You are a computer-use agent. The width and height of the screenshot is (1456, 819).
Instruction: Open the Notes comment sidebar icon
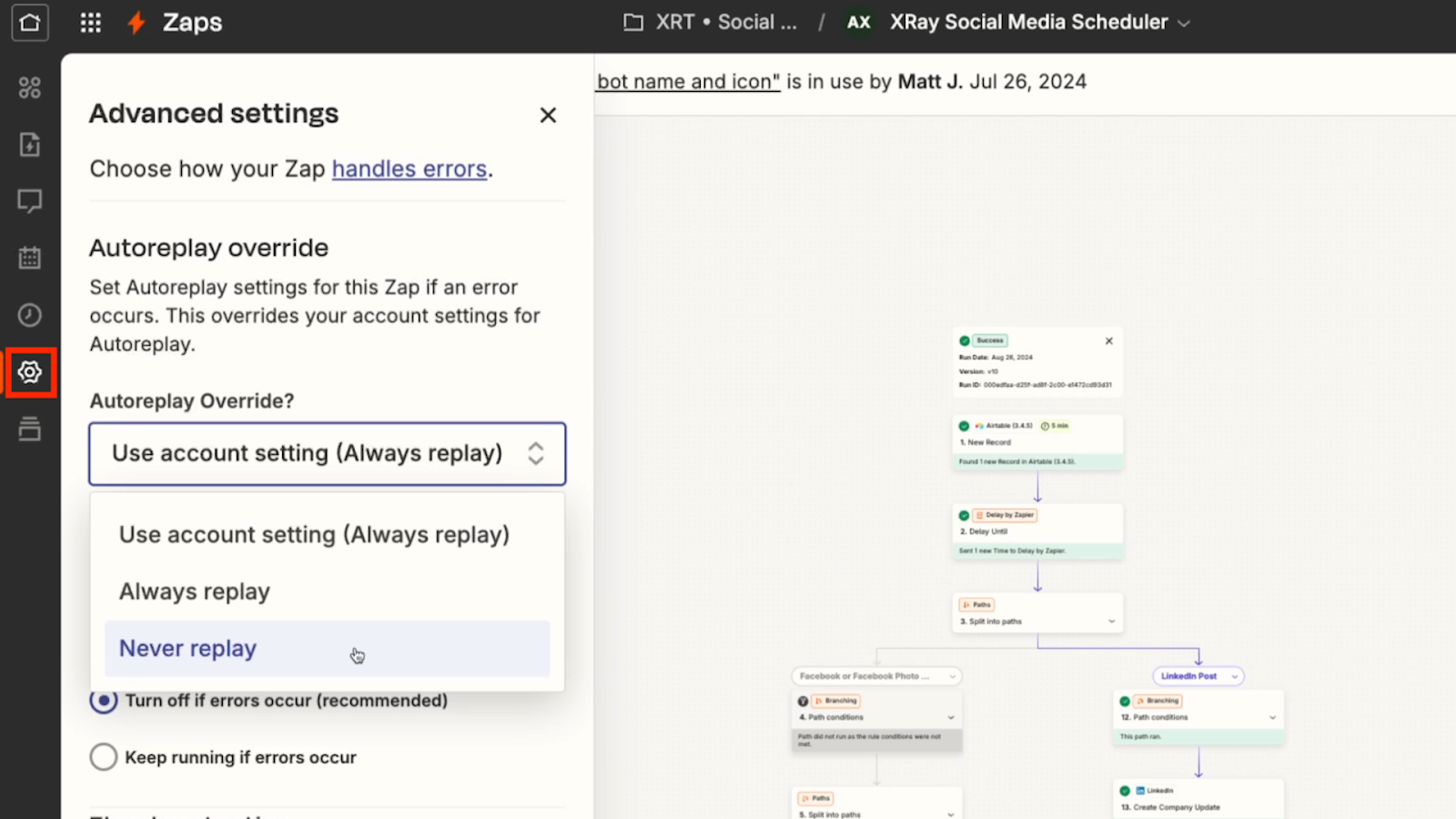[29, 201]
